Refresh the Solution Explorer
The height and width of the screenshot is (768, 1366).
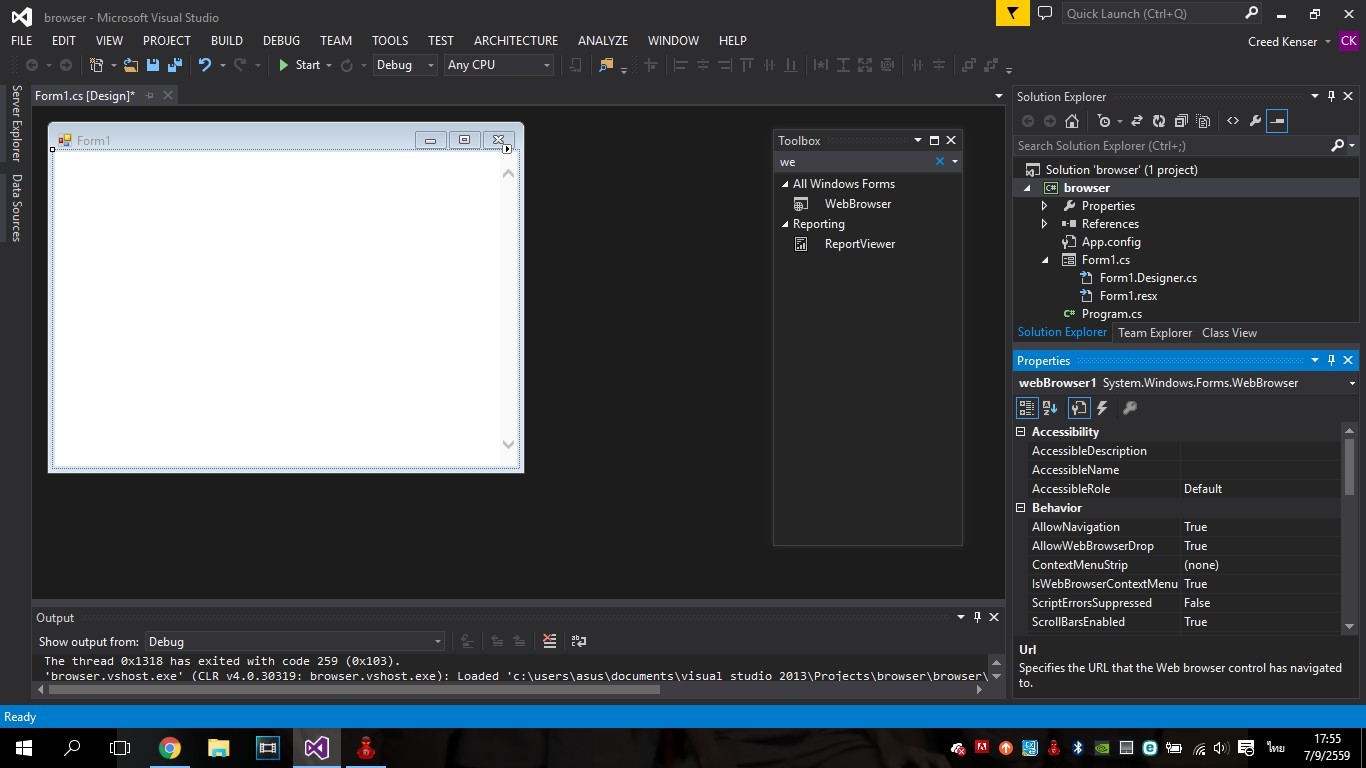coord(1158,121)
